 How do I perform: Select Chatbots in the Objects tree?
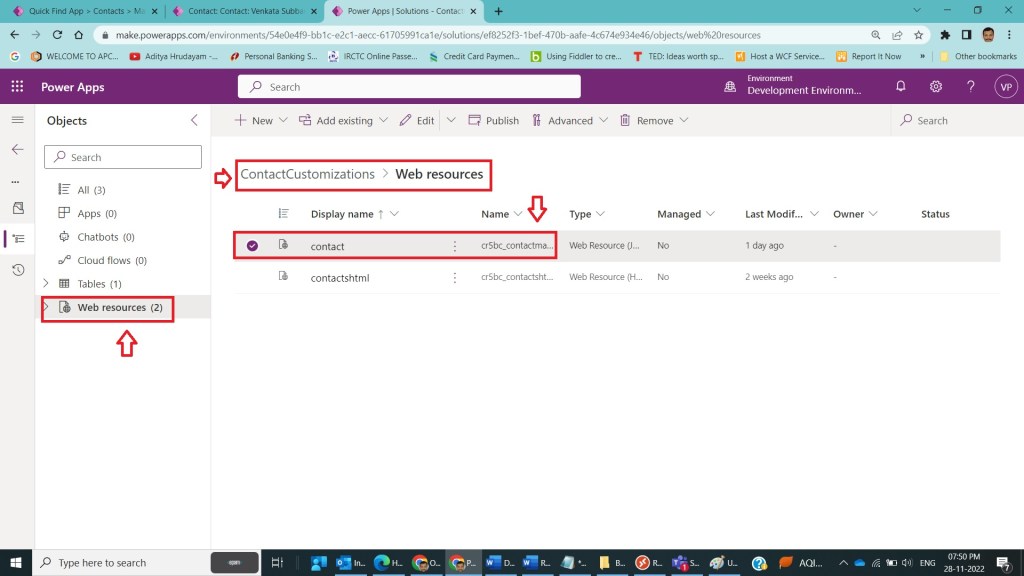point(105,237)
